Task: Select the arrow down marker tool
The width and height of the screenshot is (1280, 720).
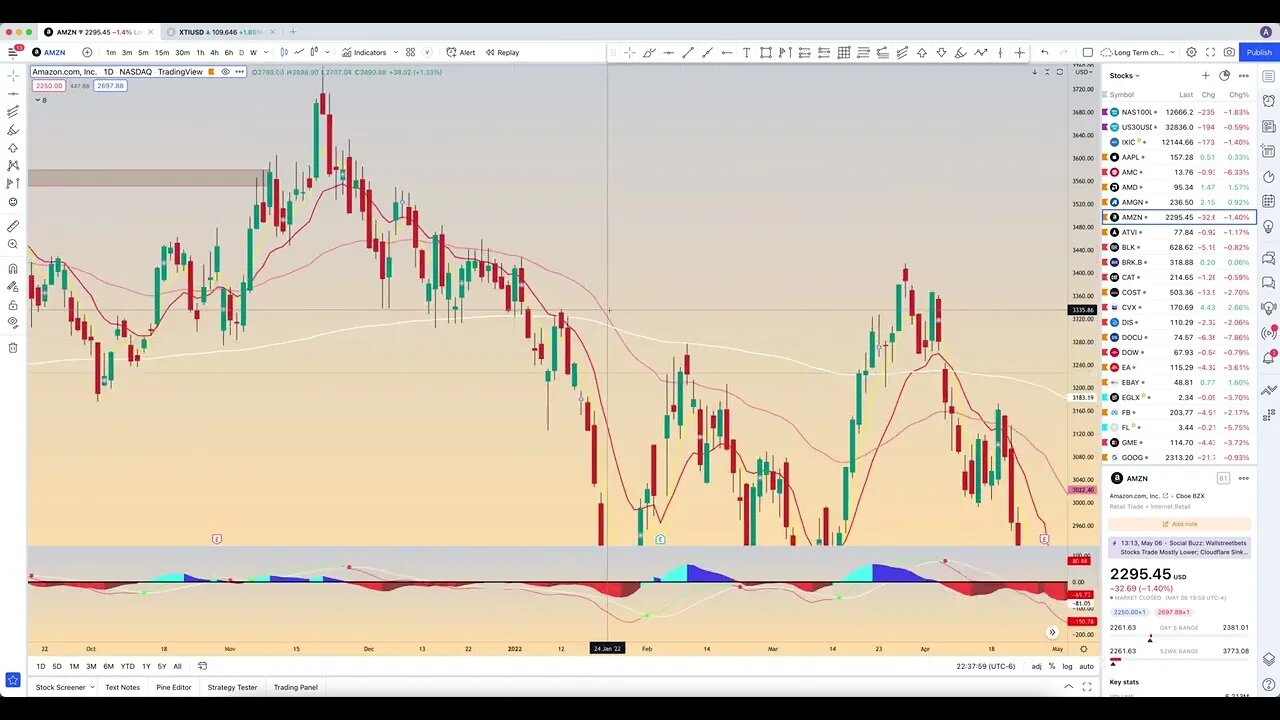Action: [941, 52]
